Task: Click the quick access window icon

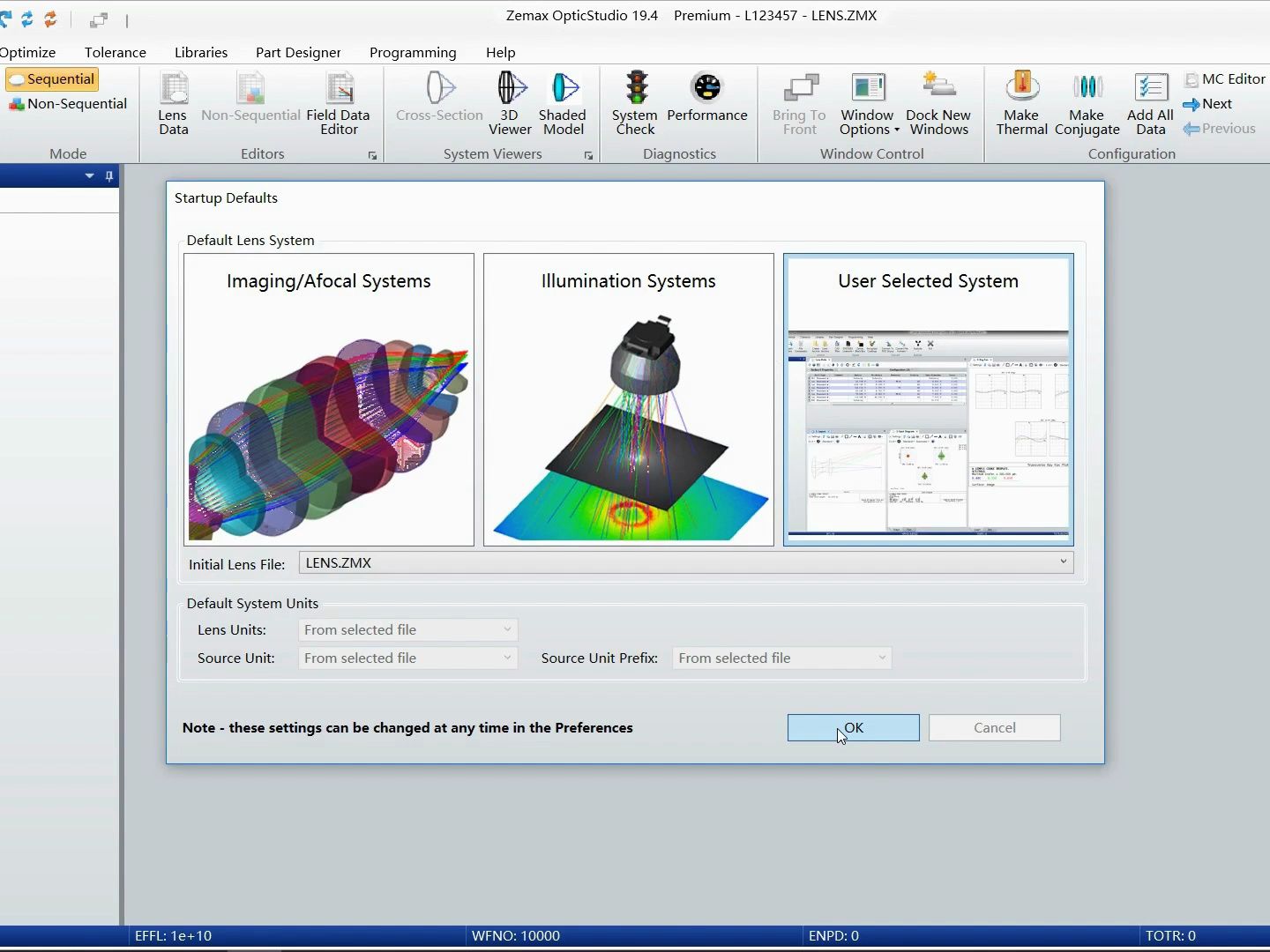Action: coord(99,19)
